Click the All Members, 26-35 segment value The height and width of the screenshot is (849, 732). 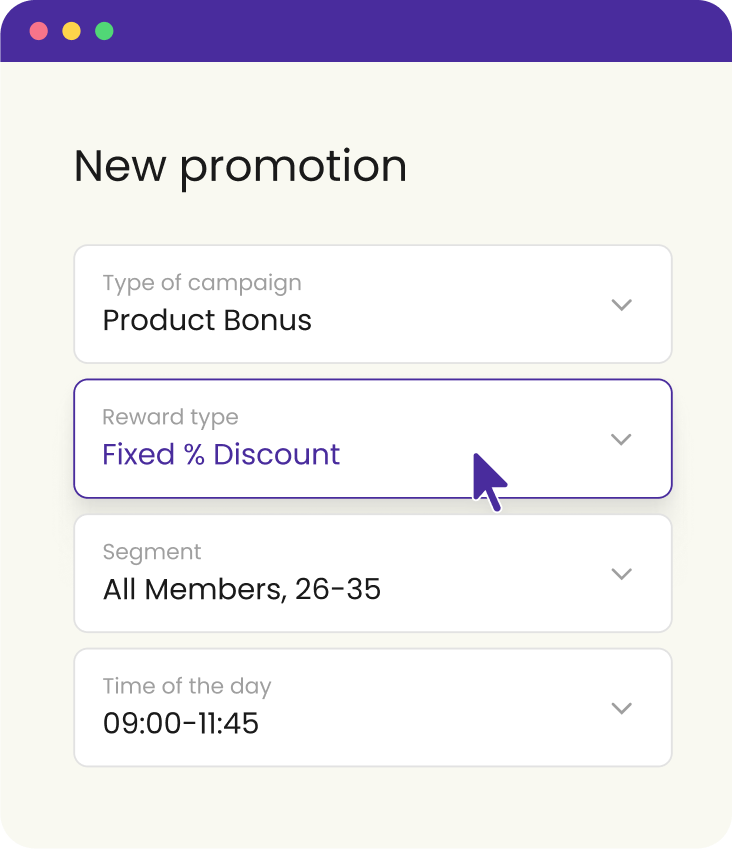coord(242,589)
